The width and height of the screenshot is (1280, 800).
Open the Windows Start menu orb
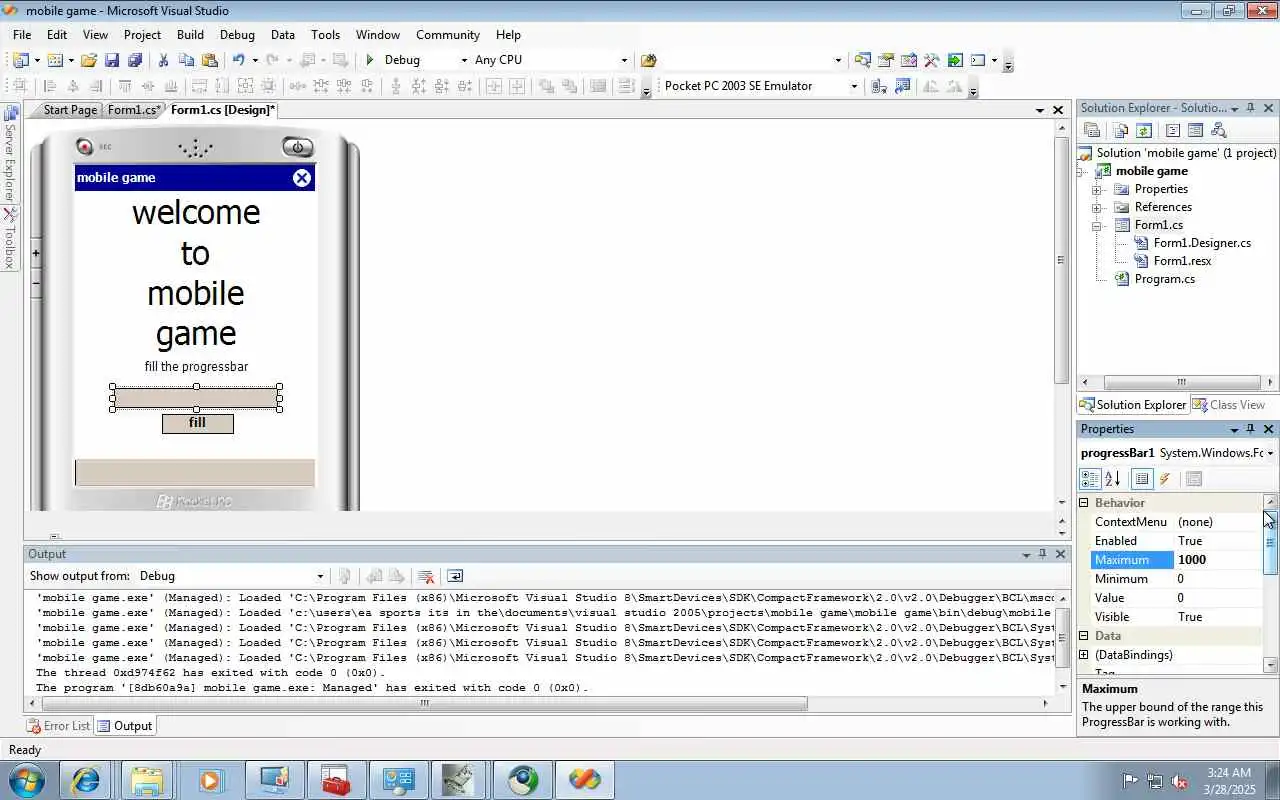(25, 779)
